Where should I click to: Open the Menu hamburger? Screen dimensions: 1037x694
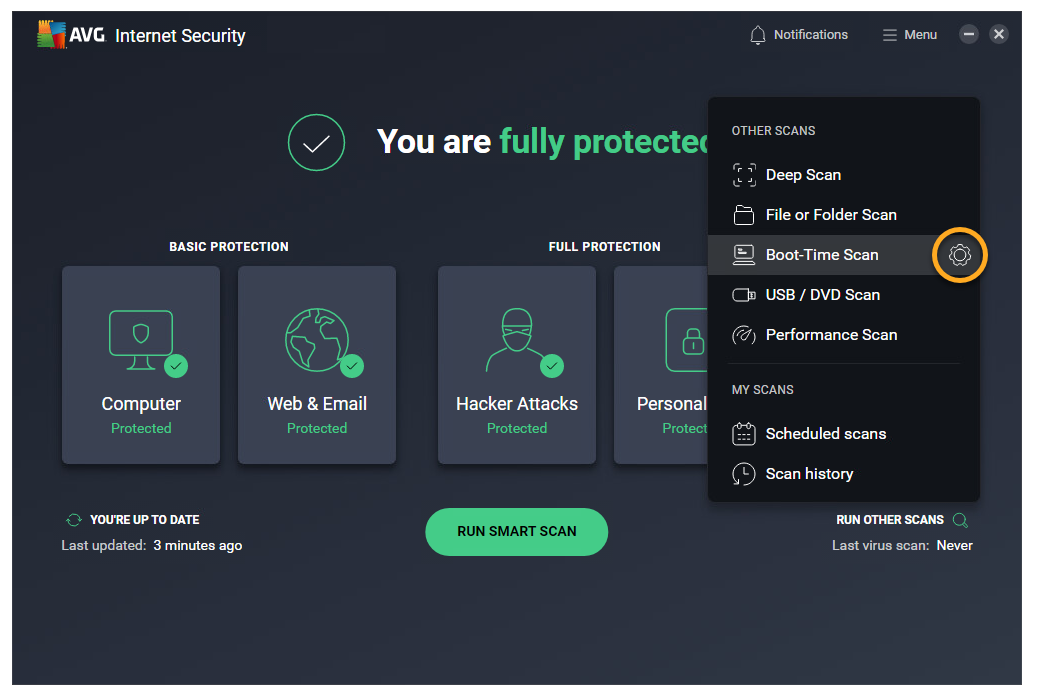[909, 35]
